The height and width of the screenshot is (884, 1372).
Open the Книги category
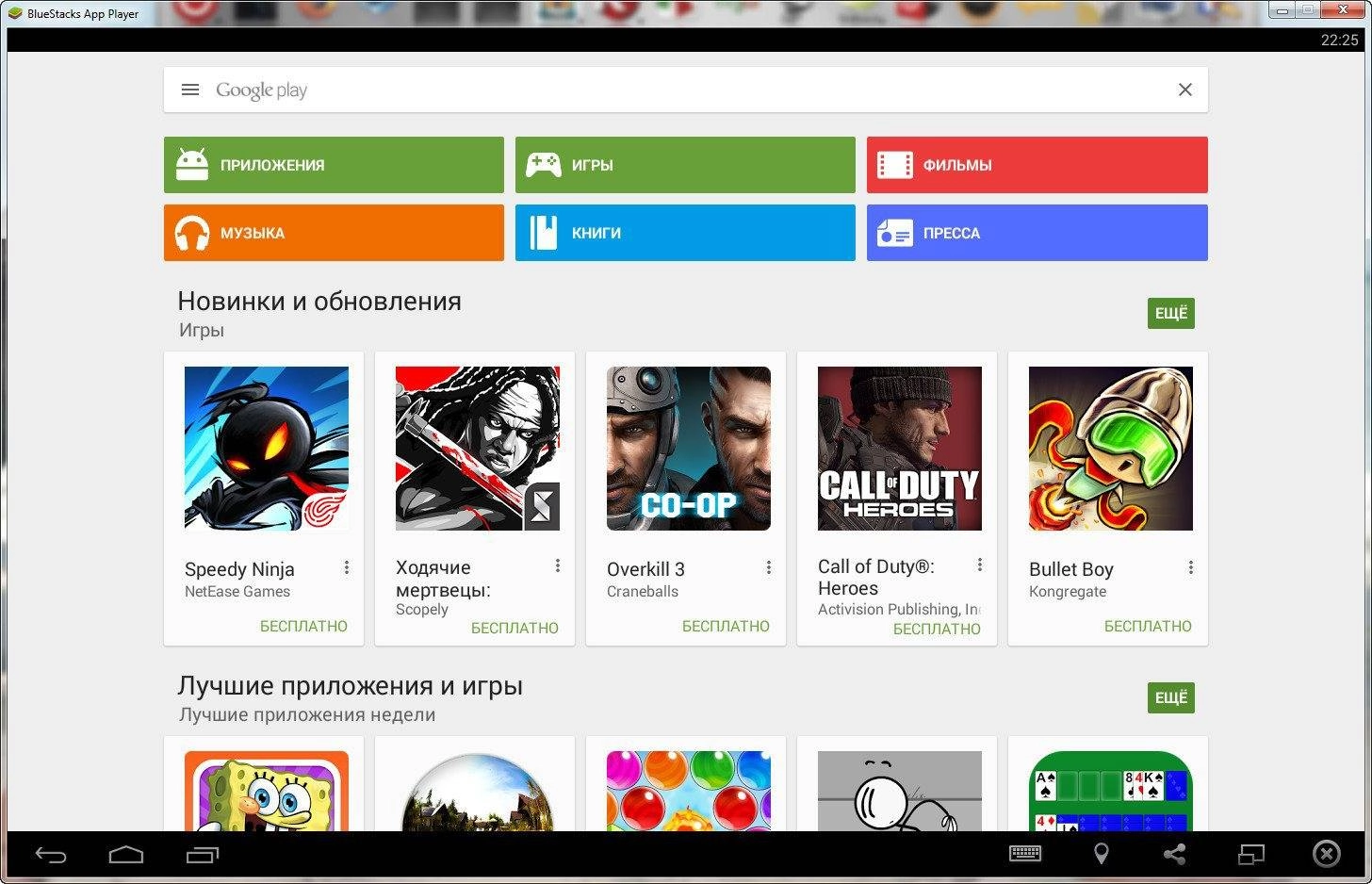[x=685, y=233]
